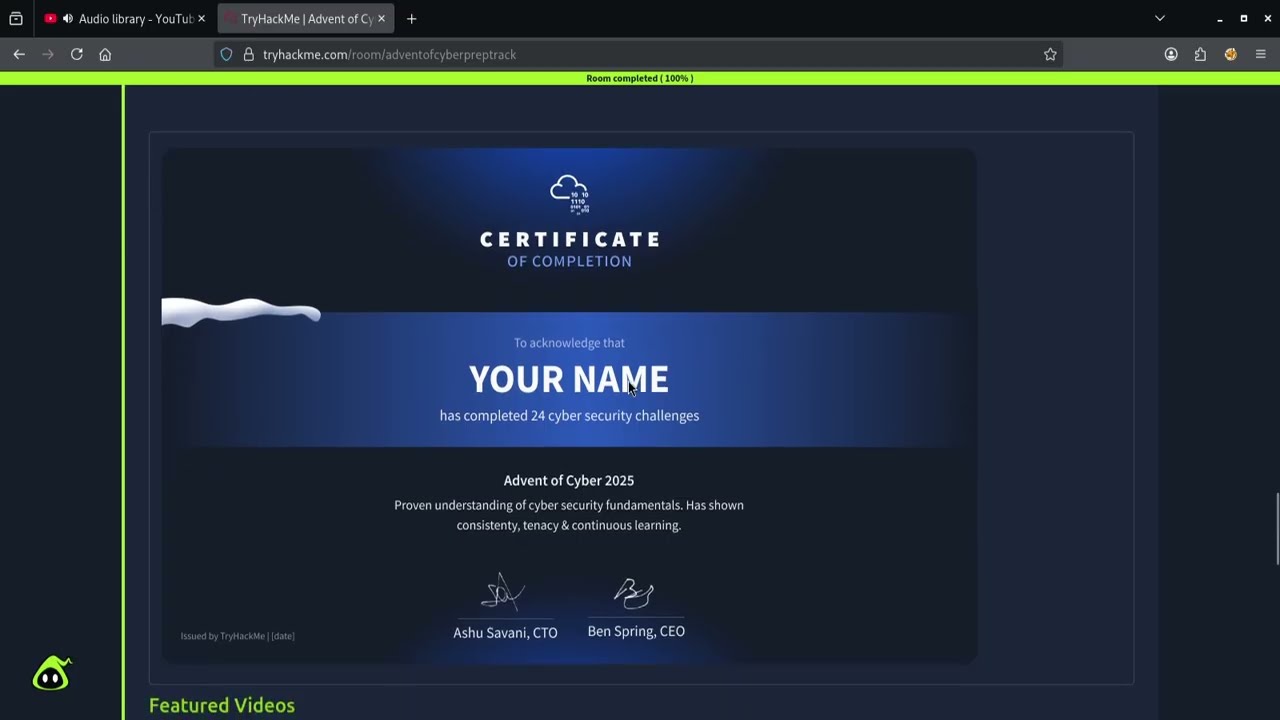The width and height of the screenshot is (1280, 720).
Task: Click the page vertical scrollbar thumb
Action: 1275,530
